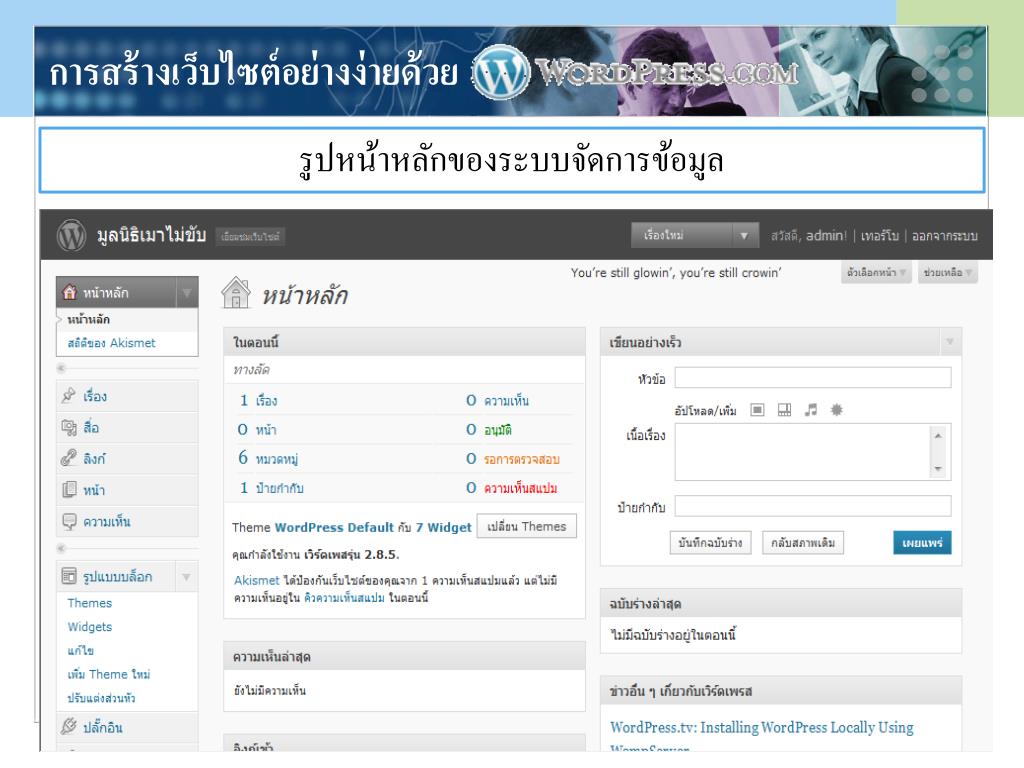This screenshot has height=768, width=1024.
Task: Click the หัวข้อ title input field
Action: tap(813, 377)
